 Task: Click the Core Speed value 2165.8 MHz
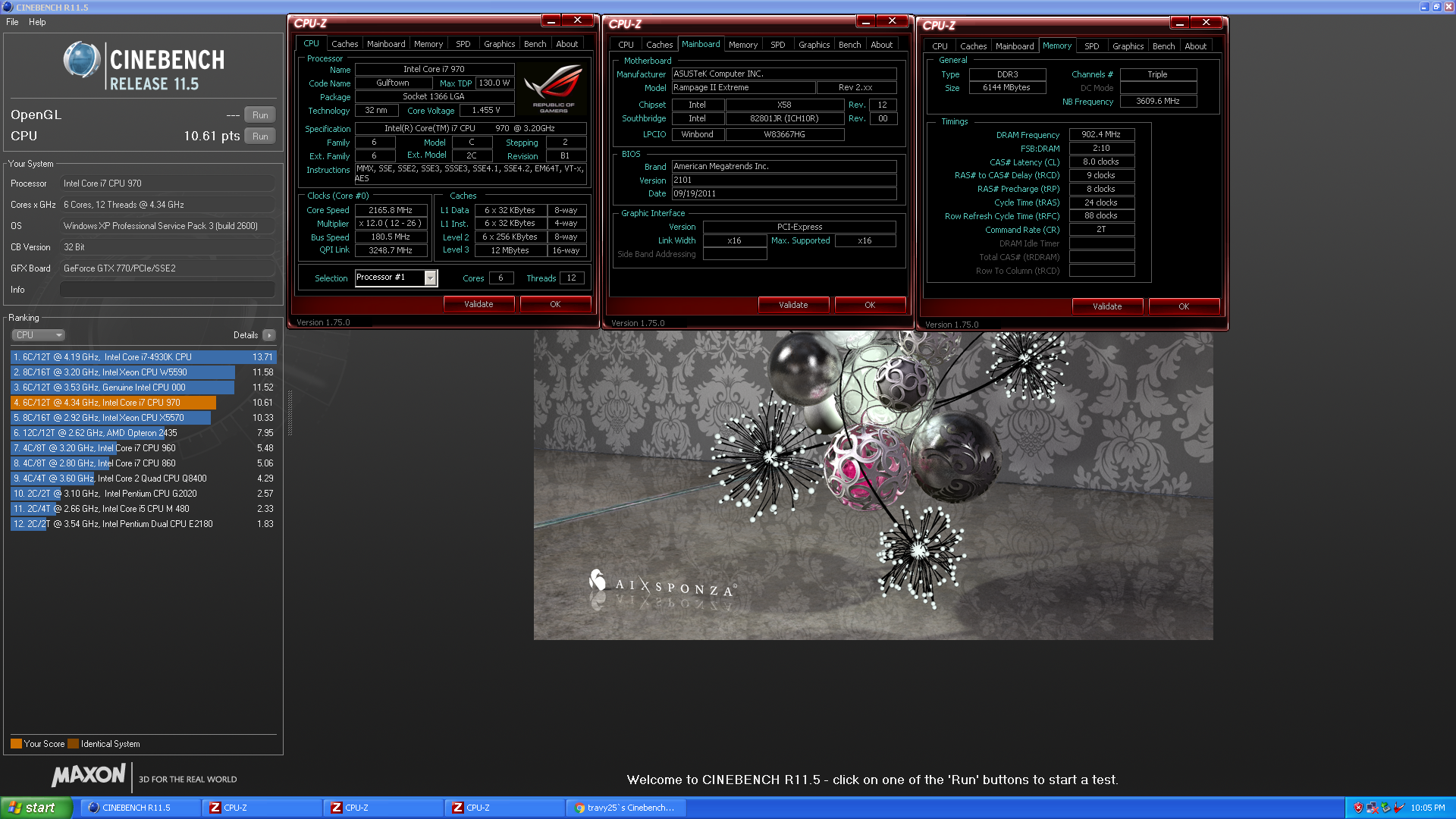click(x=391, y=210)
